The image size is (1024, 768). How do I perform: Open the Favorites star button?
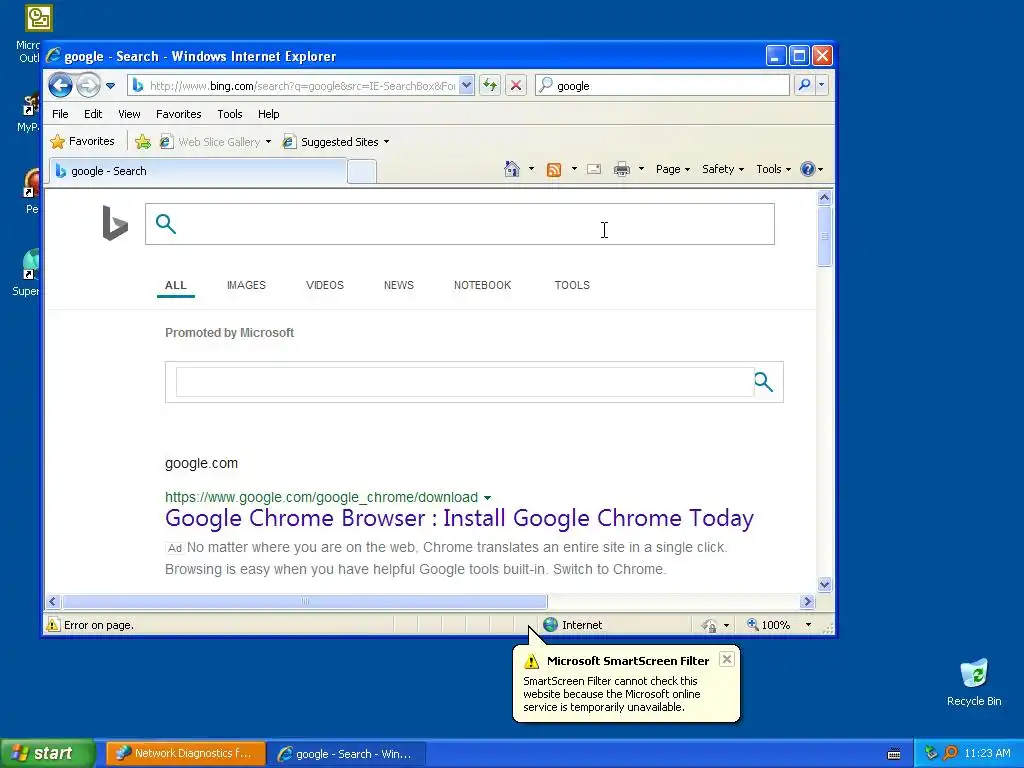click(82, 141)
